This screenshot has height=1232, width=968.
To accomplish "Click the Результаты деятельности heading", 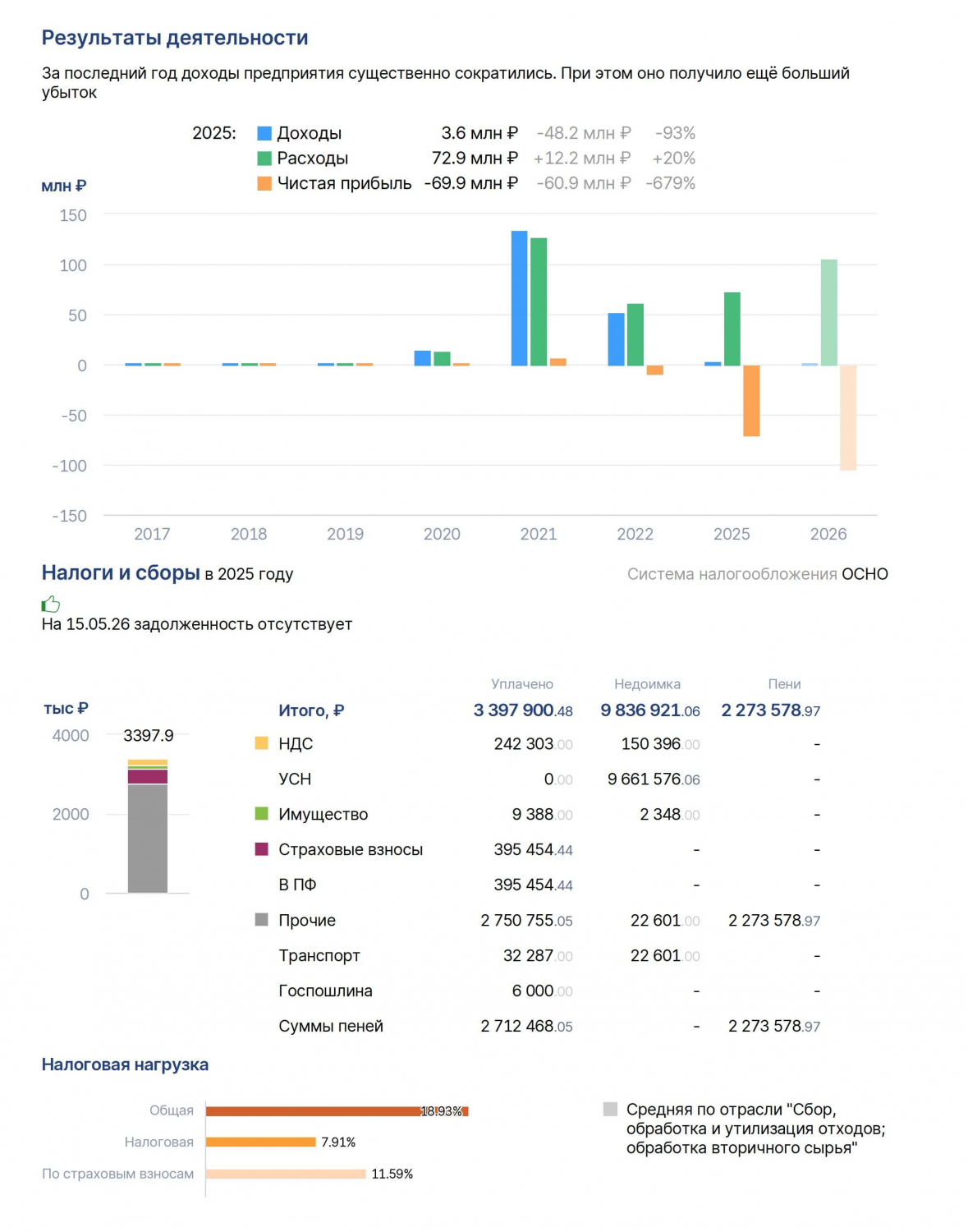I will click(x=175, y=38).
